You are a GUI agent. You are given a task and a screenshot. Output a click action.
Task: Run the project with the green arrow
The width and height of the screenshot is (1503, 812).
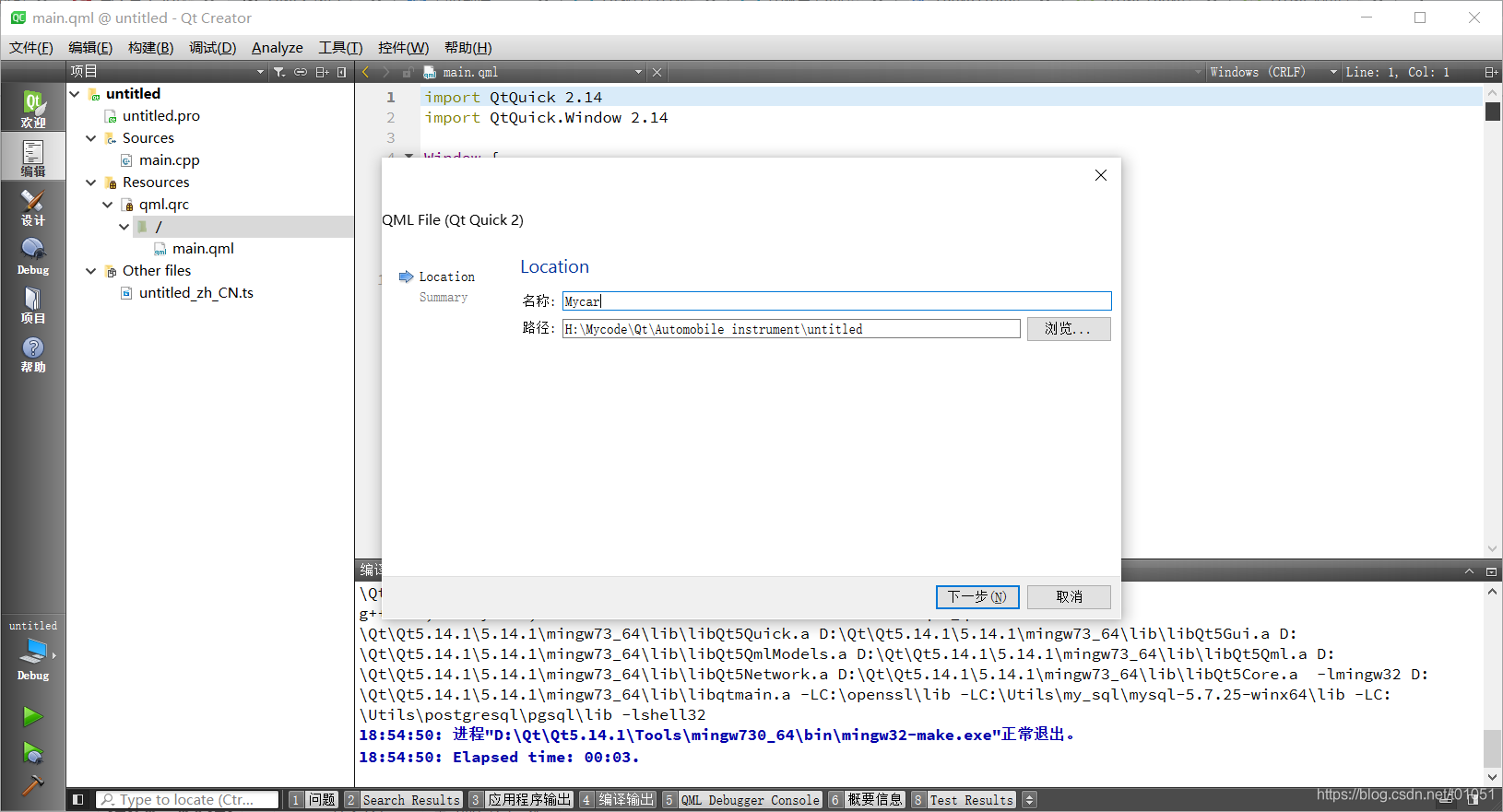click(x=32, y=716)
